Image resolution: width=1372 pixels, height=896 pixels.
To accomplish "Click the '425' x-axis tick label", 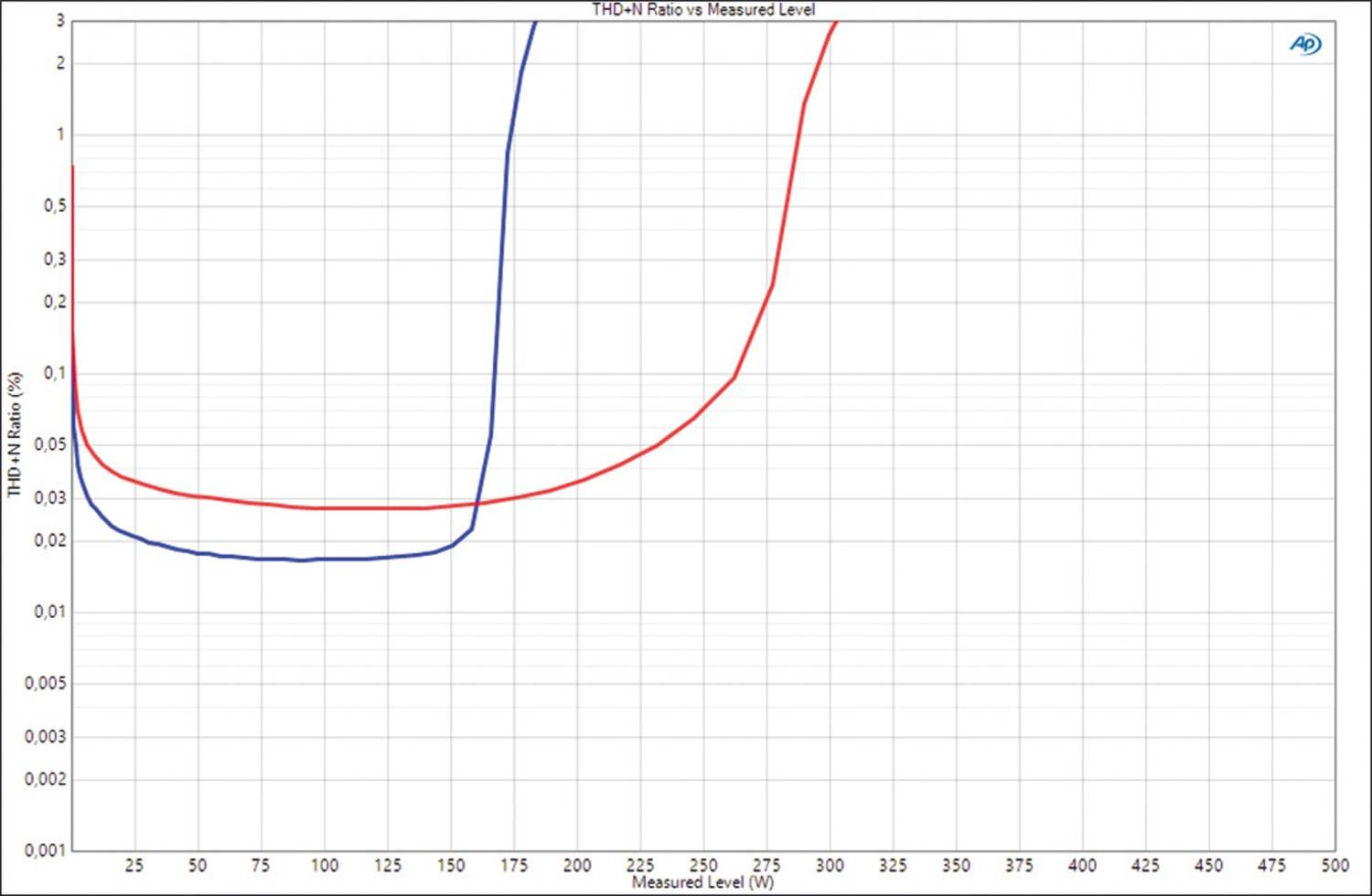I will click(x=1145, y=865).
